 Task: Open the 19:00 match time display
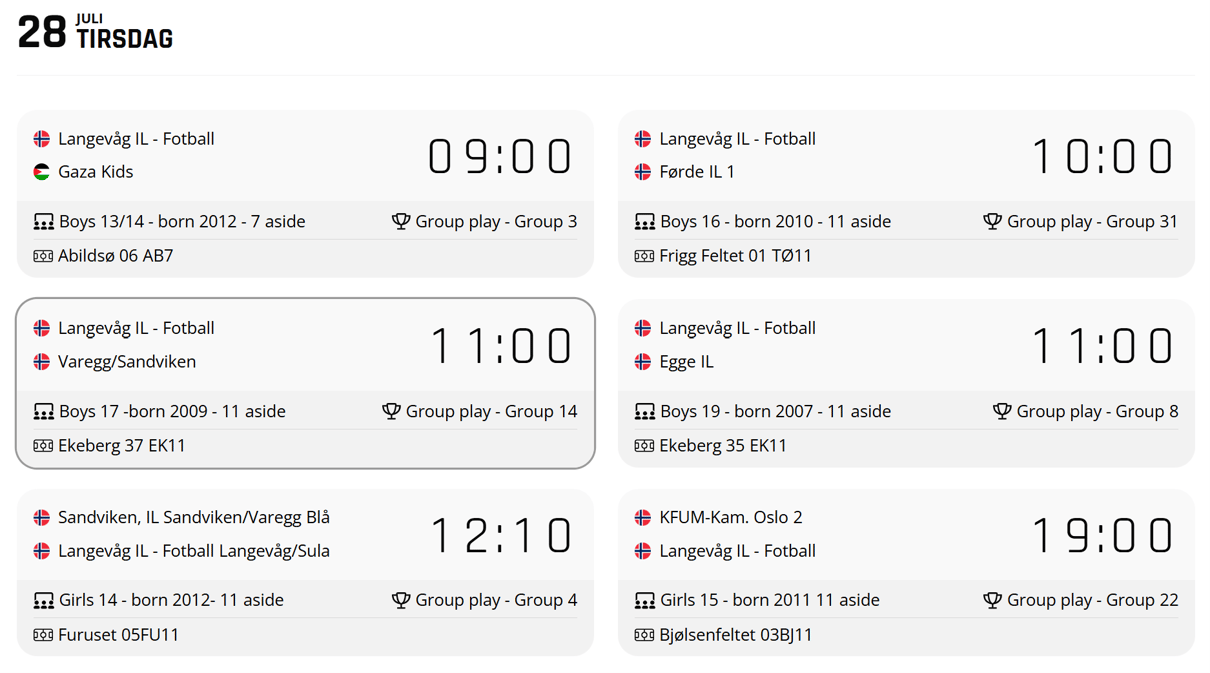coord(1103,536)
